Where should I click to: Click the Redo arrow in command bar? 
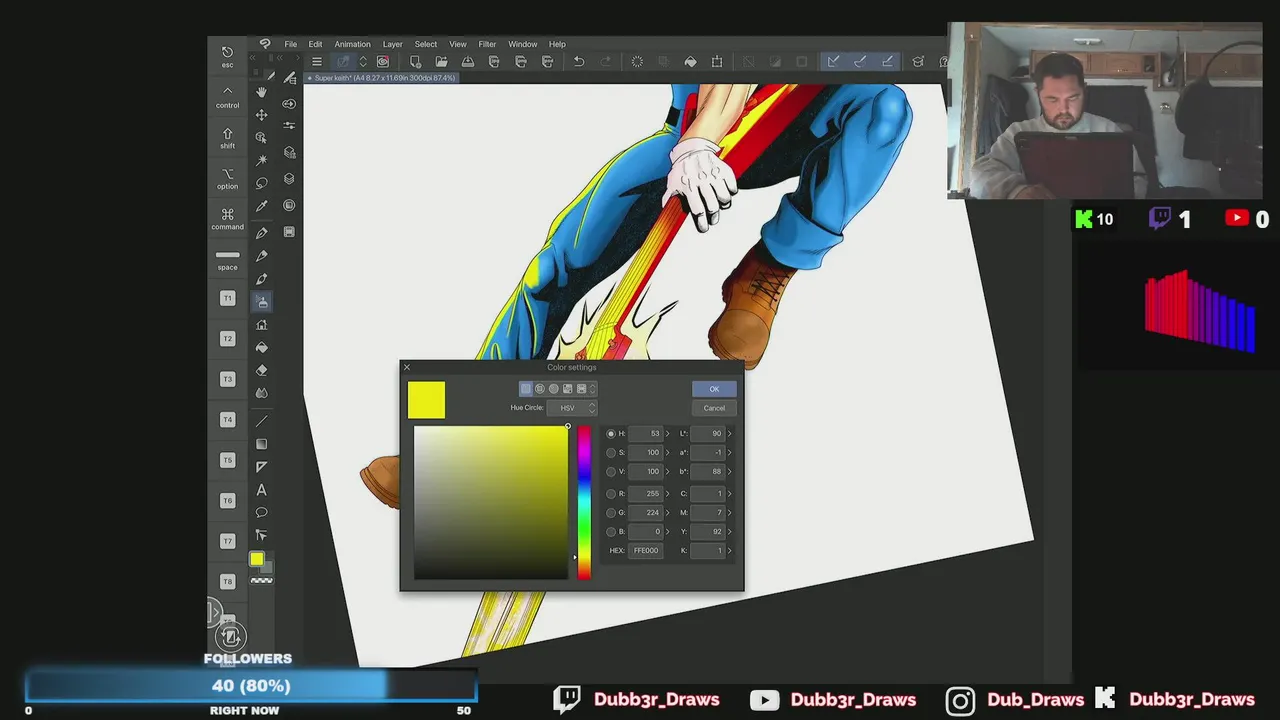coord(605,62)
